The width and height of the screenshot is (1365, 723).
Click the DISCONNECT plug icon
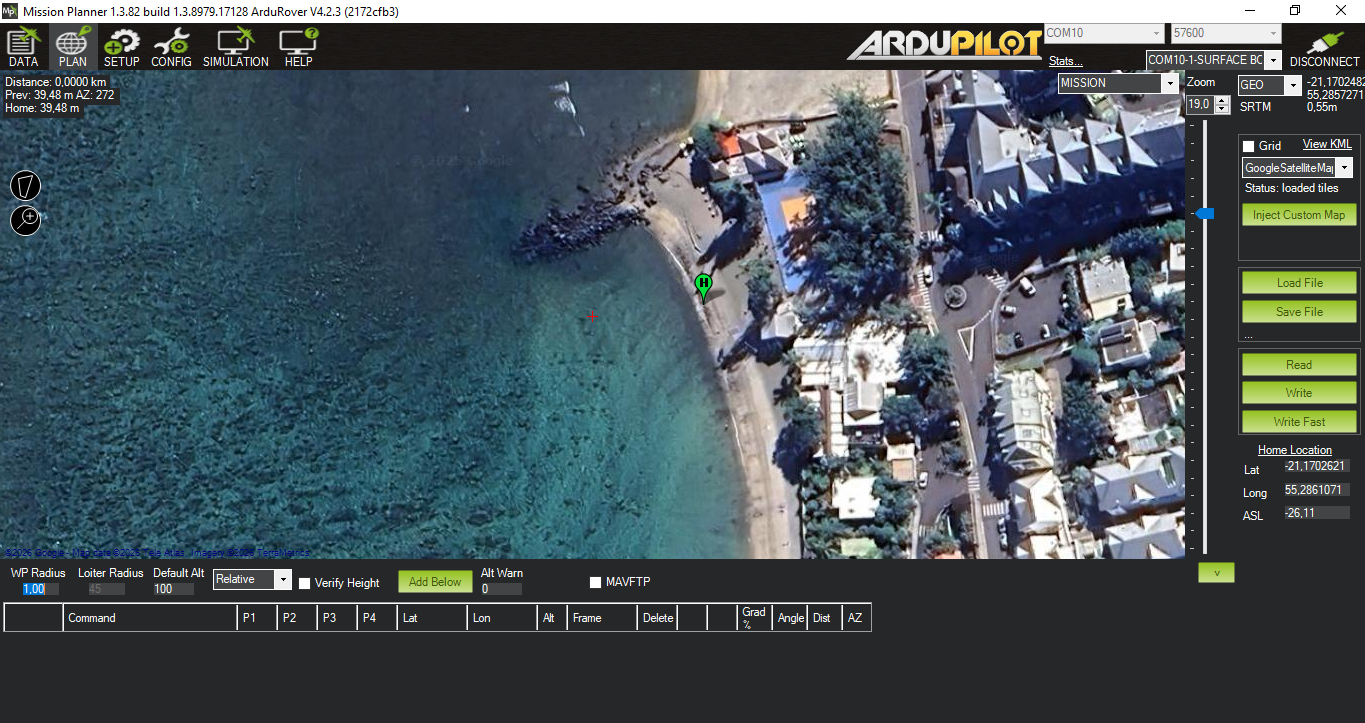[x=1324, y=47]
